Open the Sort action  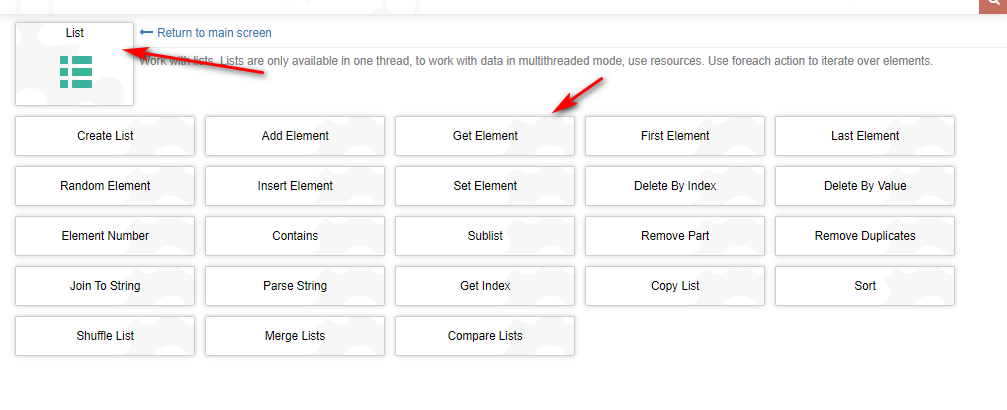[865, 286]
